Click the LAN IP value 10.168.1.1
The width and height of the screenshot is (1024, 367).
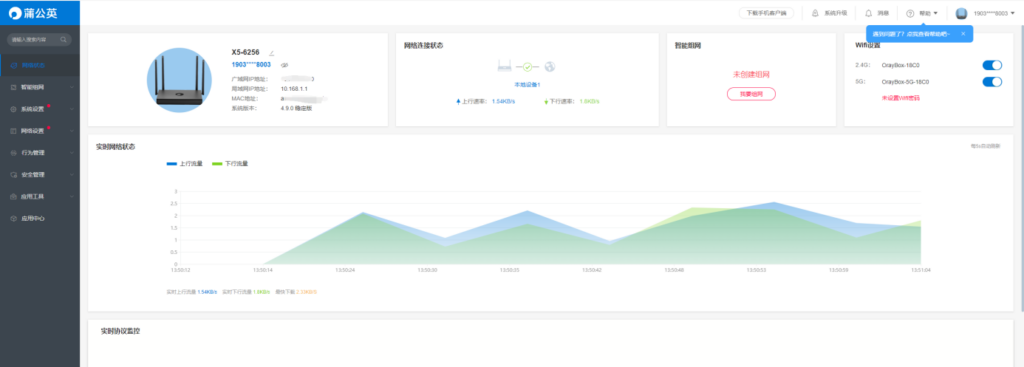(294, 88)
